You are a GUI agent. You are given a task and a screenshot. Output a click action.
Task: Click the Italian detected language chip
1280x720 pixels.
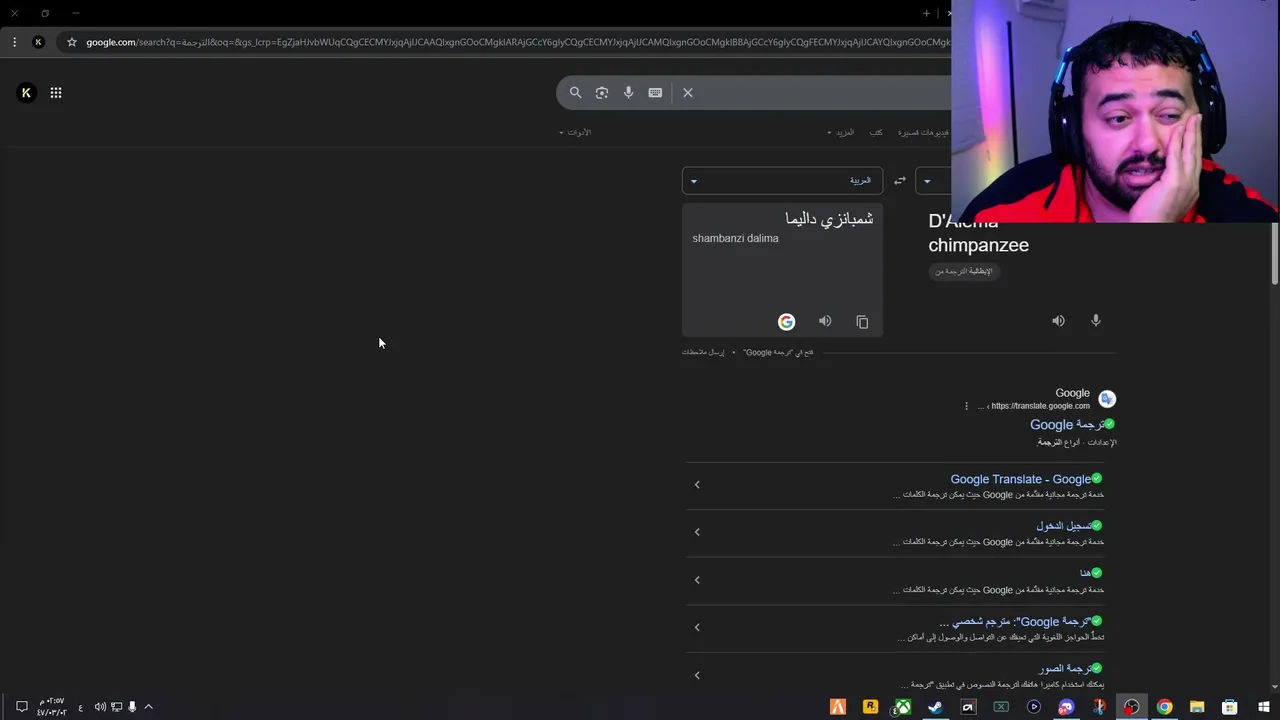point(964,271)
